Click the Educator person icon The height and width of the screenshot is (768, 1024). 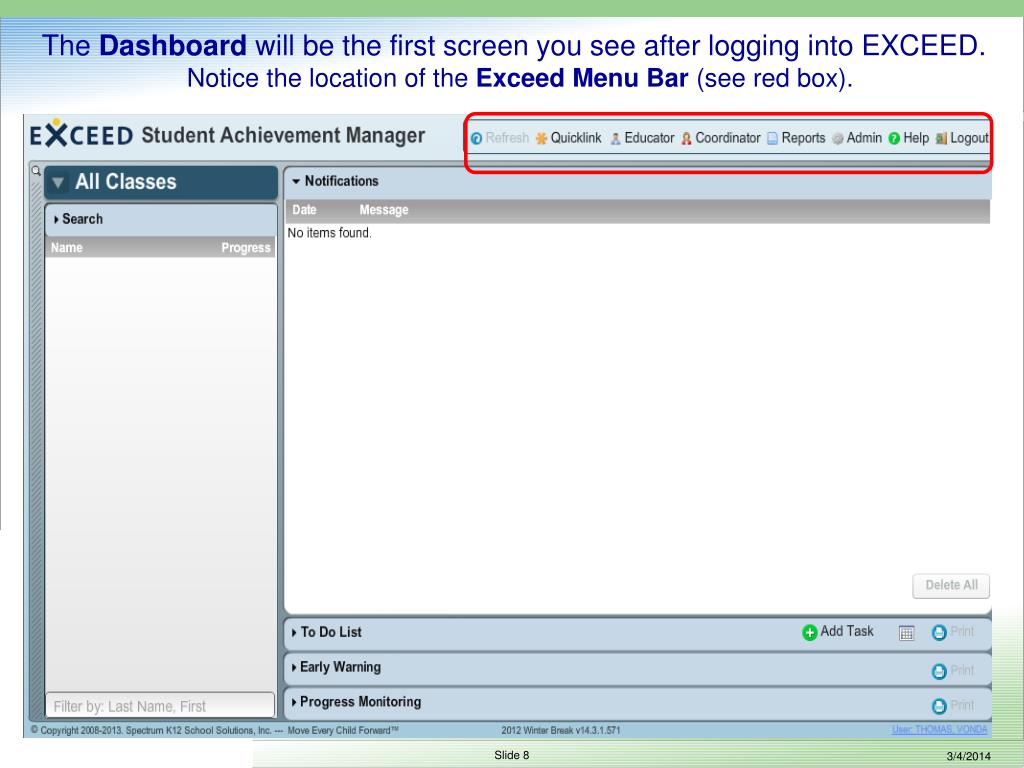pos(615,138)
